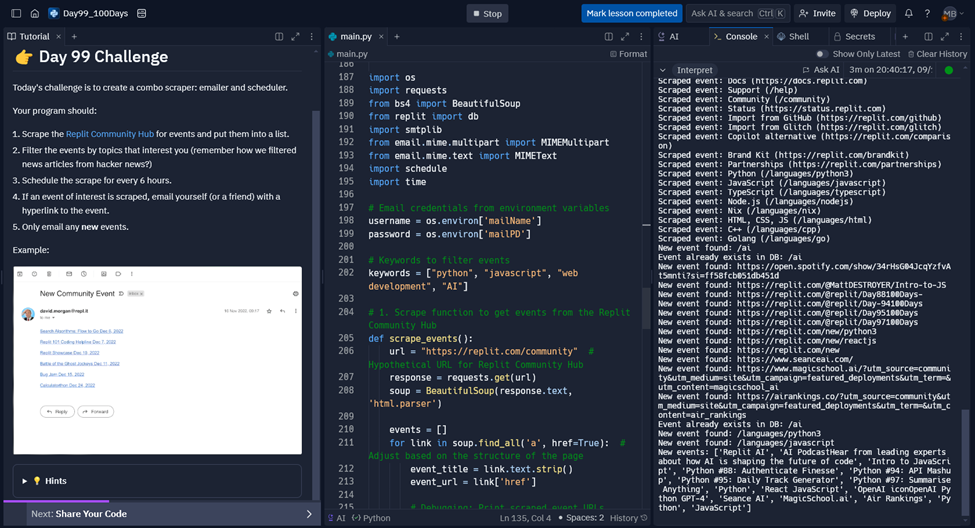Close the Tutorial tab
Viewport: 975px width, 528px height.
click(x=58, y=37)
